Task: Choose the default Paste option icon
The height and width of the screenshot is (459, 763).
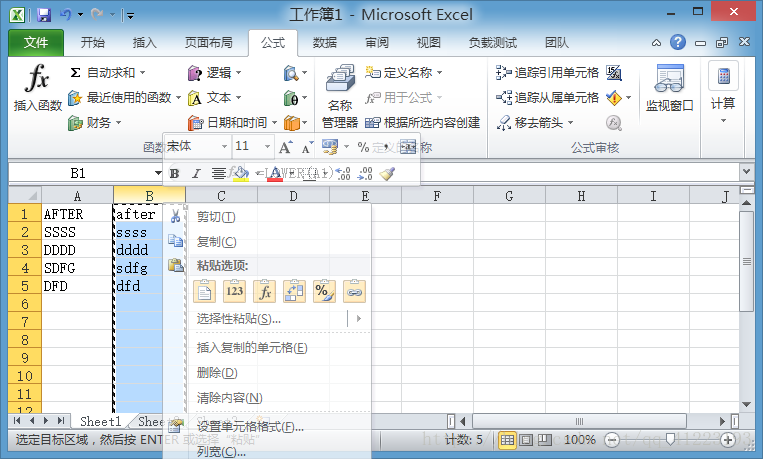Action: click(204, 291)
